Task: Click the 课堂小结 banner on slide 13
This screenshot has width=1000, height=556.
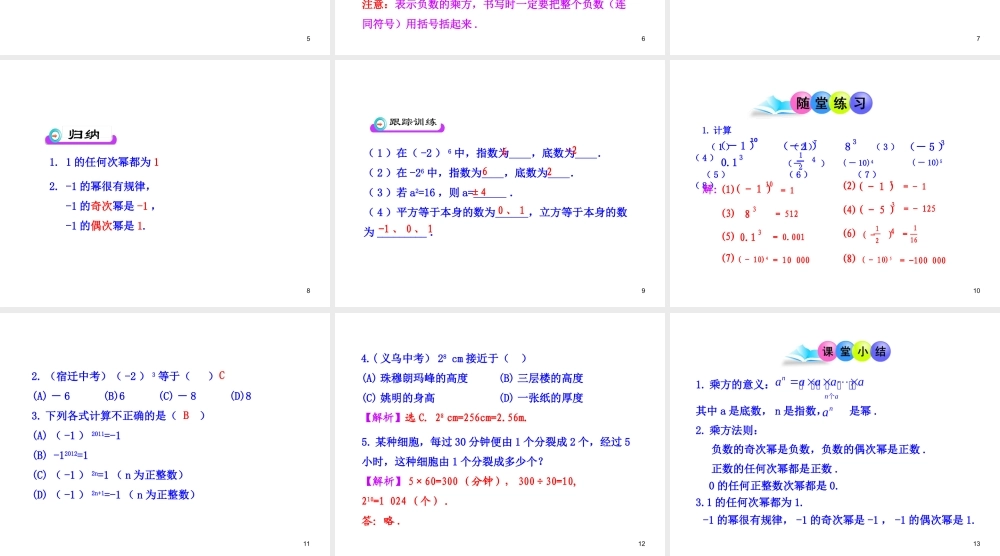Action: [838, 352]
